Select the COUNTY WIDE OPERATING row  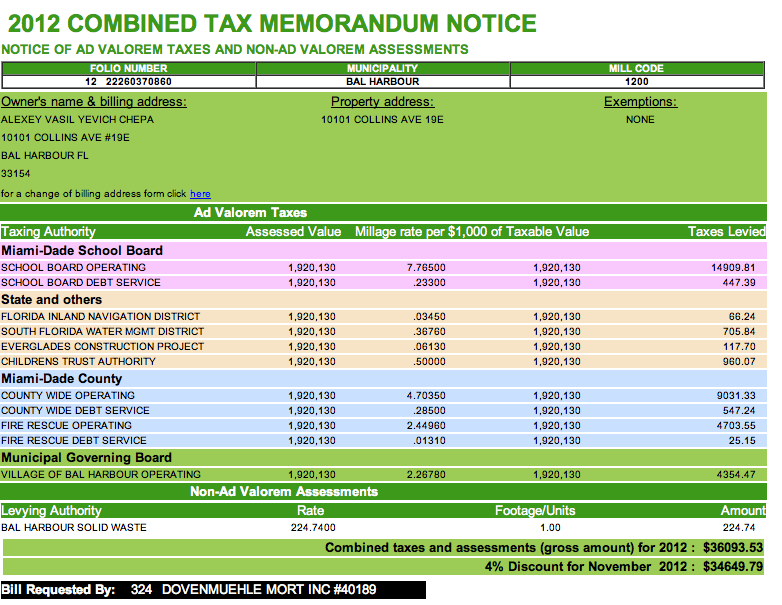[x=383, y=396]
